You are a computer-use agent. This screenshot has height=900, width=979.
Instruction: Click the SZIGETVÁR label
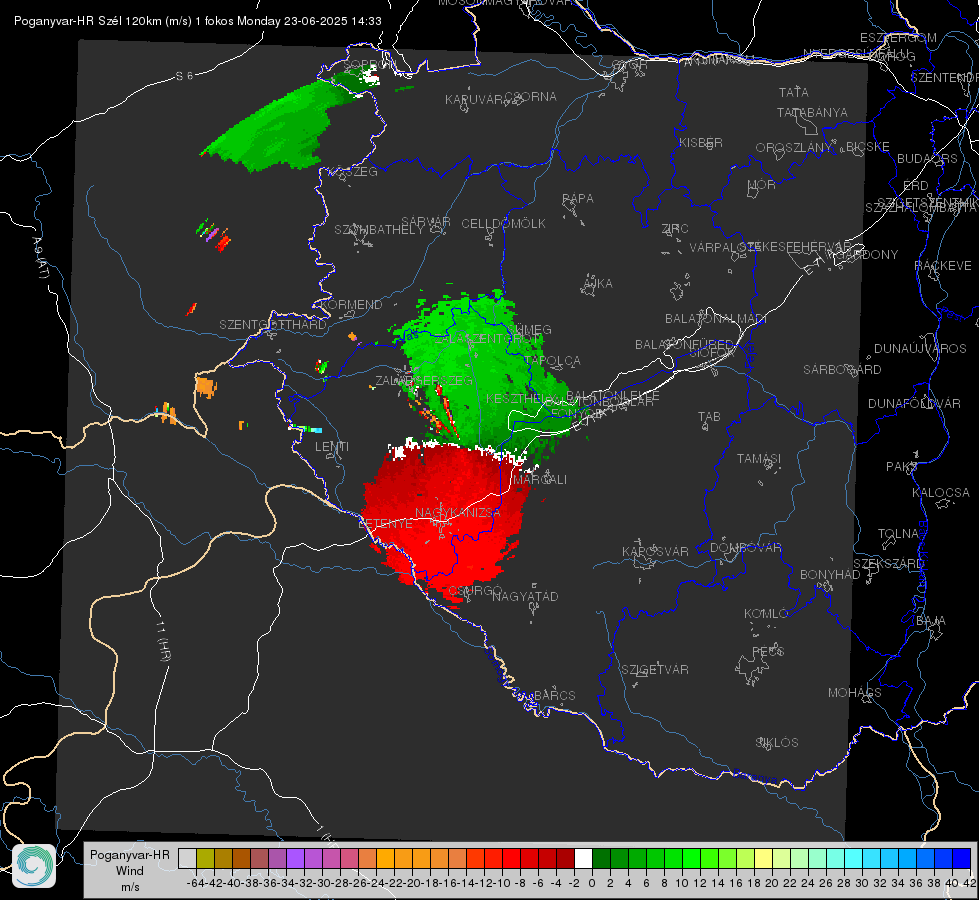(655, 670)
